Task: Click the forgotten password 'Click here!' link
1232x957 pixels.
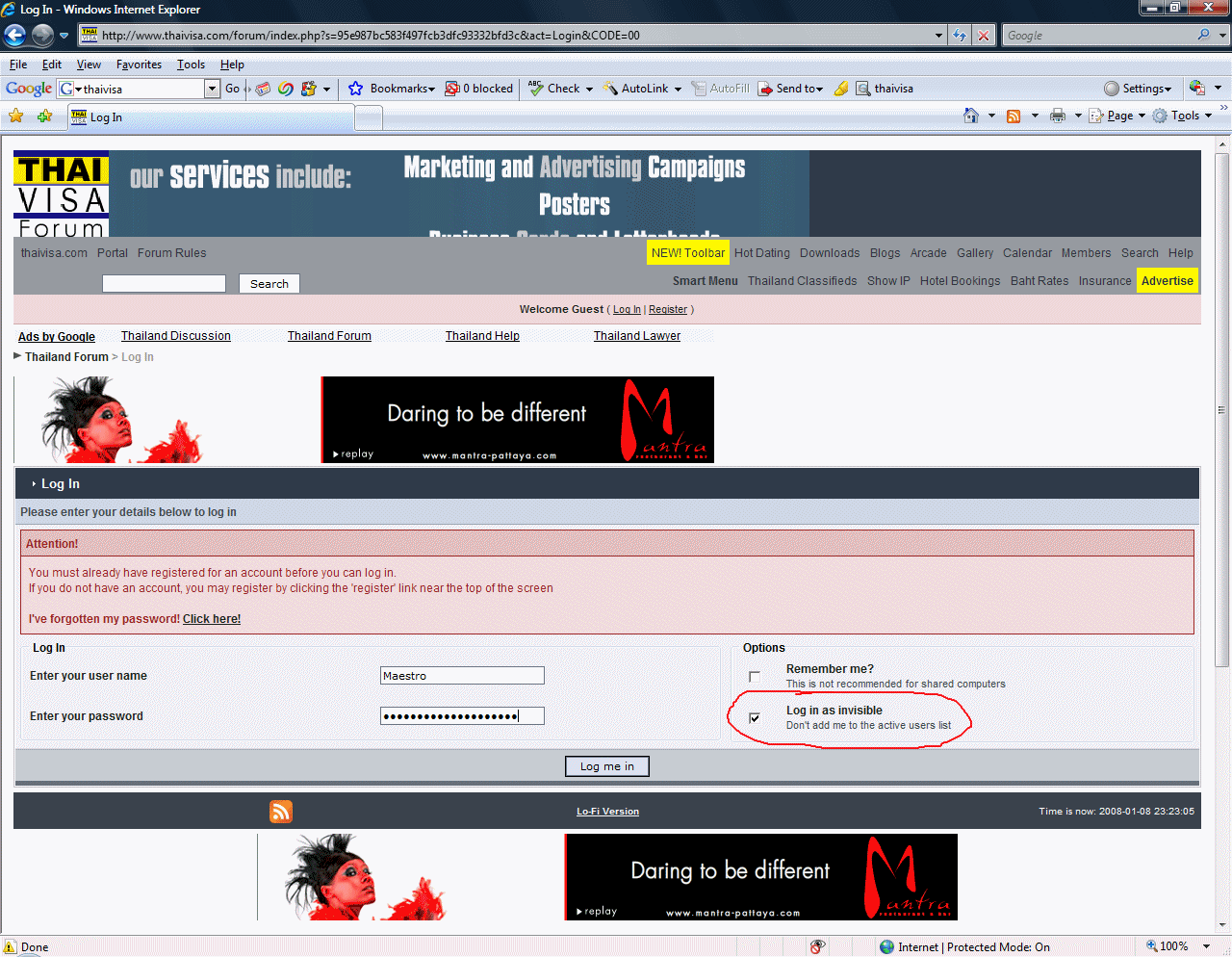Action: [212, 619]
